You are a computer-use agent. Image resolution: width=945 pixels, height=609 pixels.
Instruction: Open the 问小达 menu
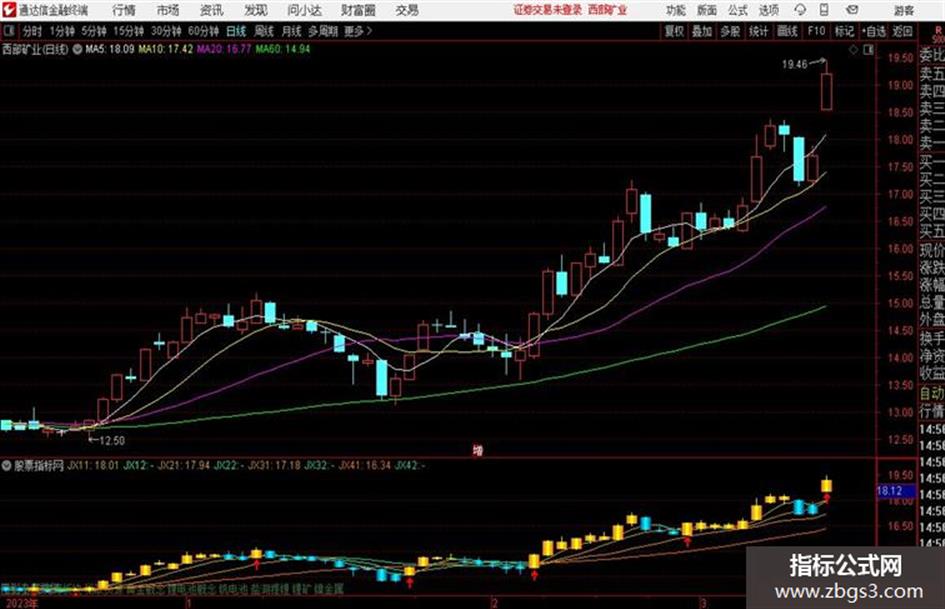304,10
